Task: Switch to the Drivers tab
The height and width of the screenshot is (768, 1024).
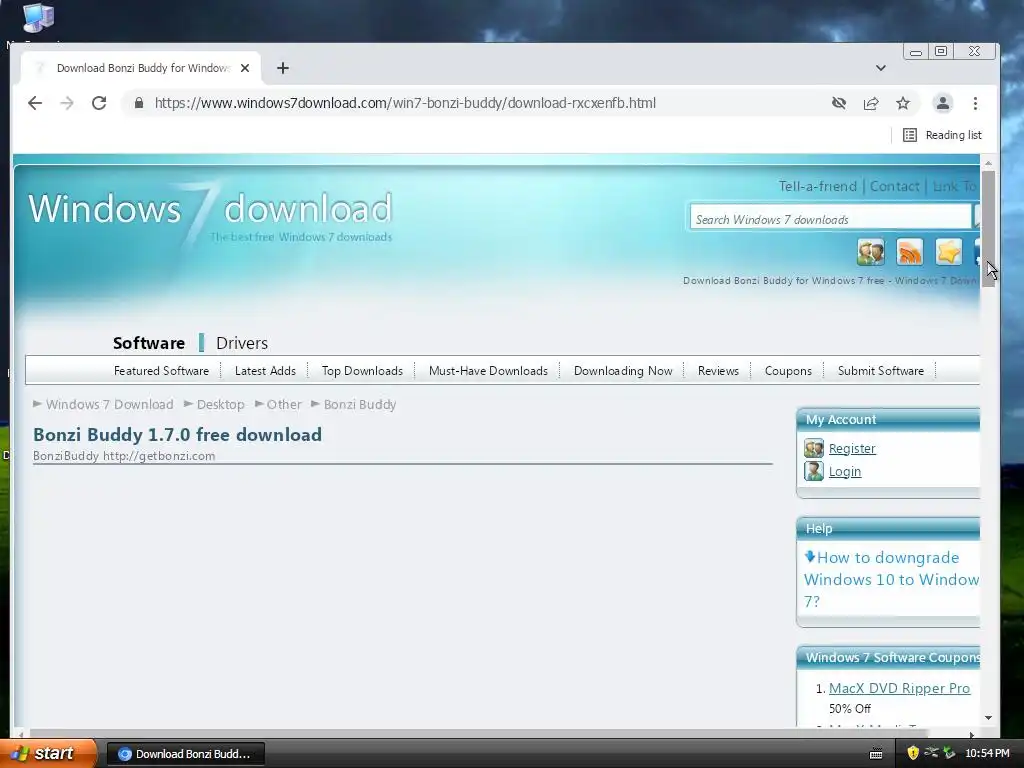Action: (x=242, y=343)
